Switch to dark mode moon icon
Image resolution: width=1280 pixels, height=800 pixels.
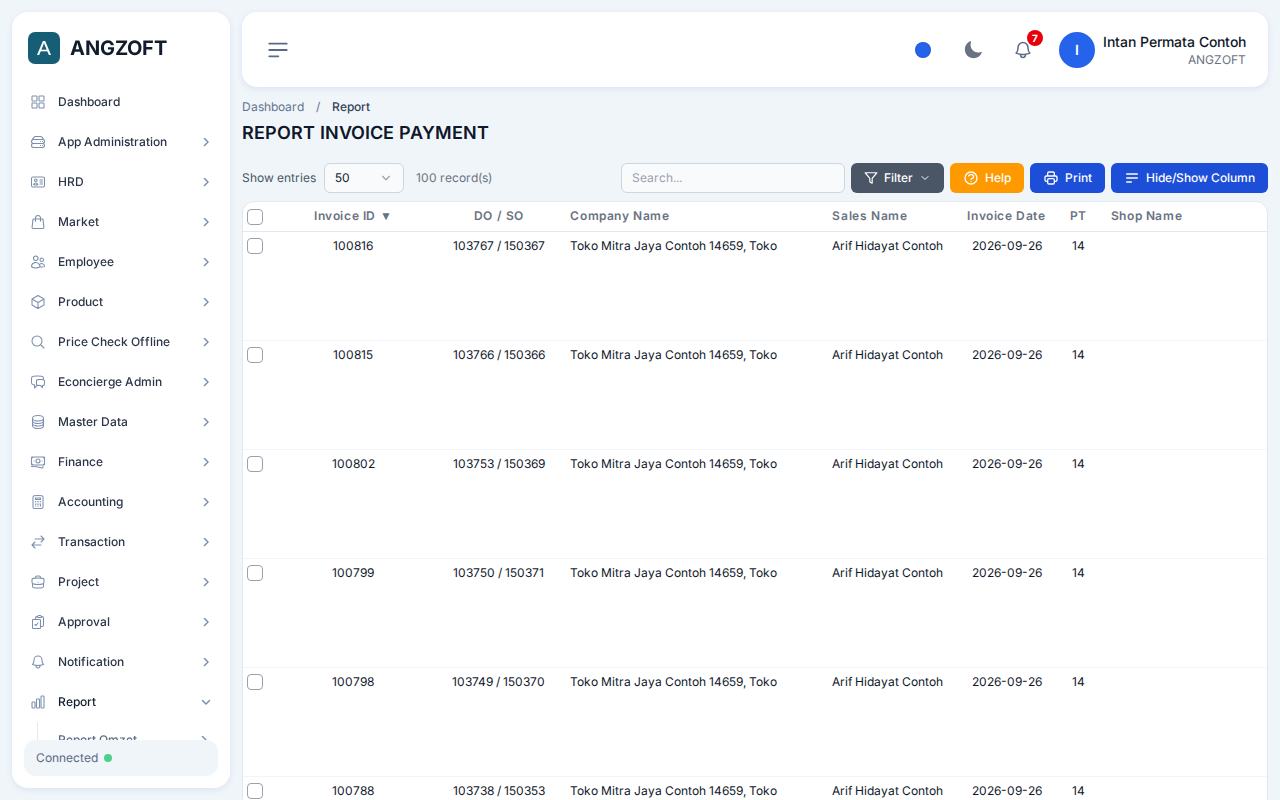click(973, 50)
